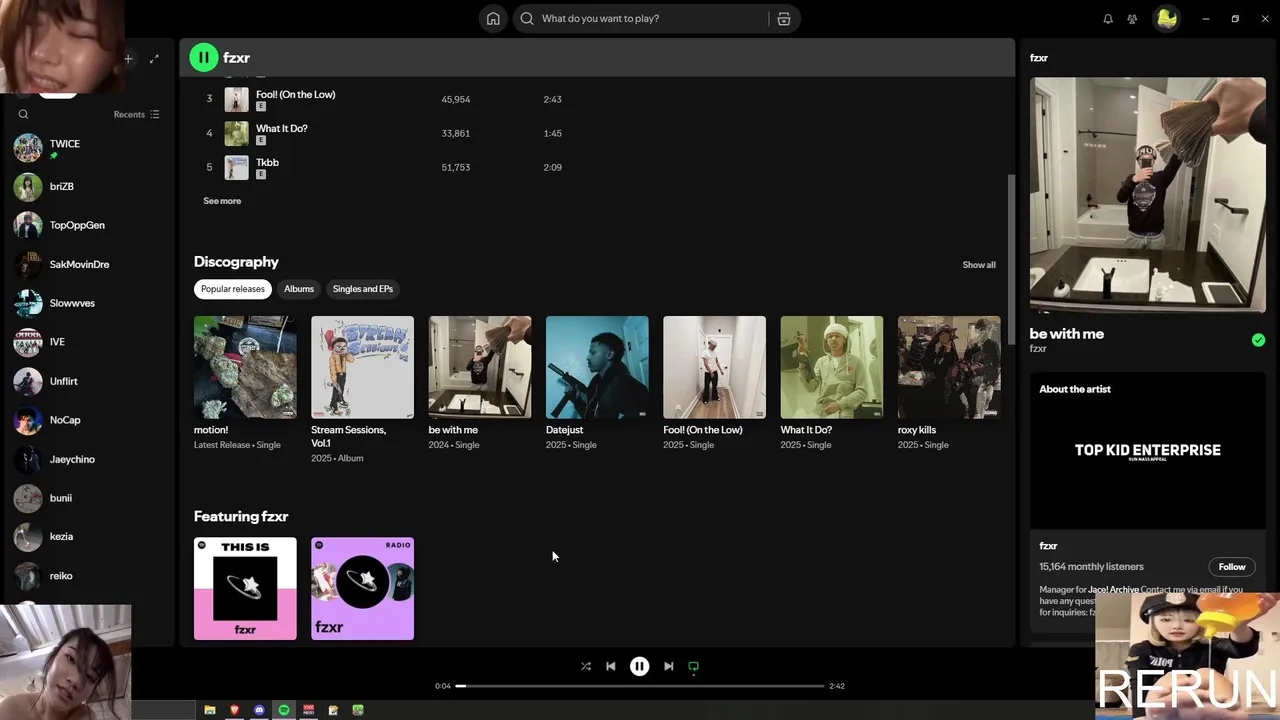Open Brave browser from the taskbar
Screen dimensions: 1280x720
click(x=235, y=710)
